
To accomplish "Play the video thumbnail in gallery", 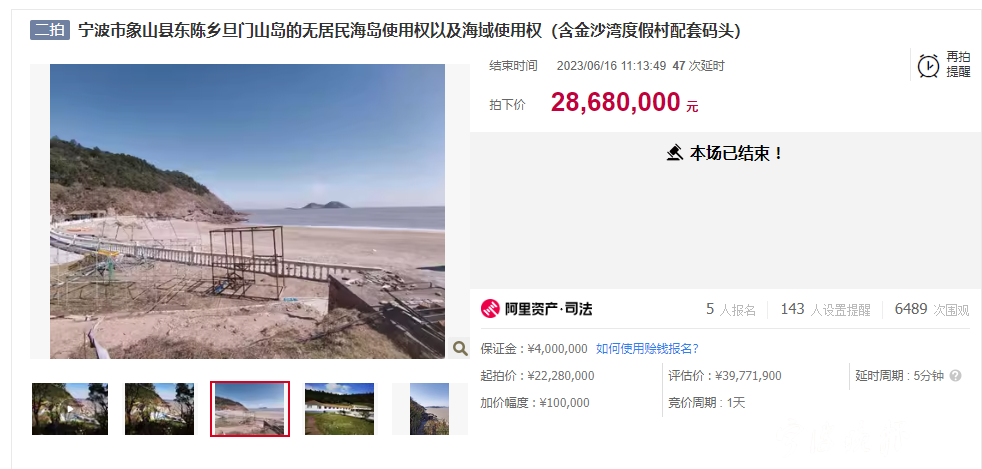I will click(70, 409).
